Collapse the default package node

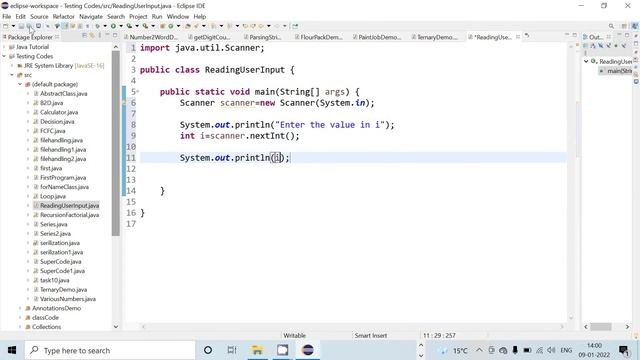click(20, 84)
